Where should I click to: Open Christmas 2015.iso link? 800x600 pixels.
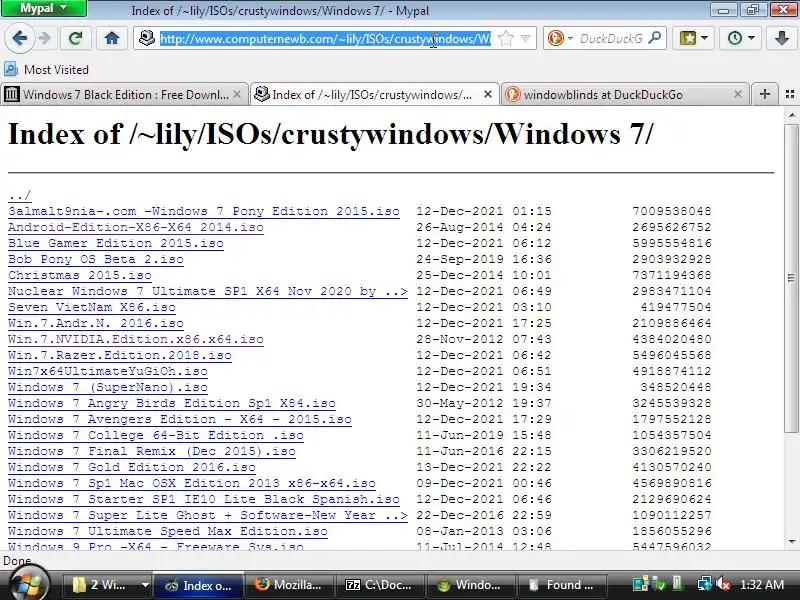click(x=80, y=276)
